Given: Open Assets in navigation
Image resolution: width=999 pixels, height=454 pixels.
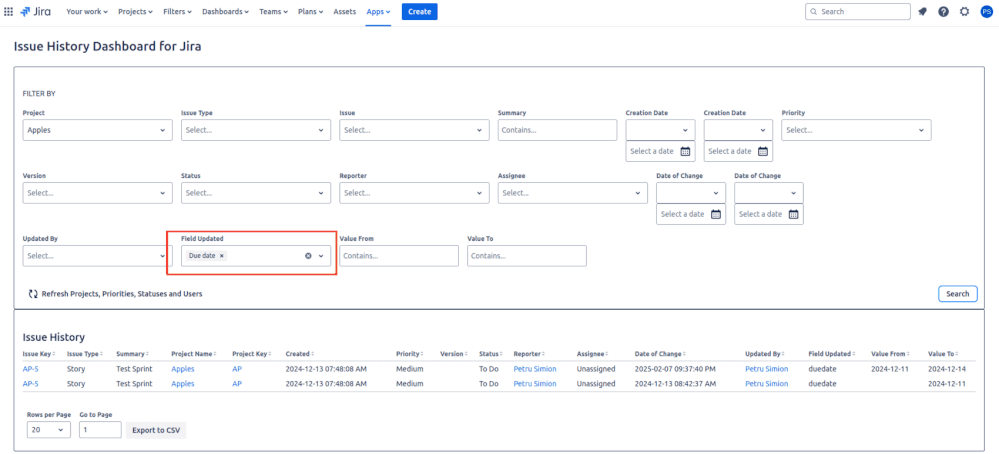Looking at the screenshot, I should [345, 11].
